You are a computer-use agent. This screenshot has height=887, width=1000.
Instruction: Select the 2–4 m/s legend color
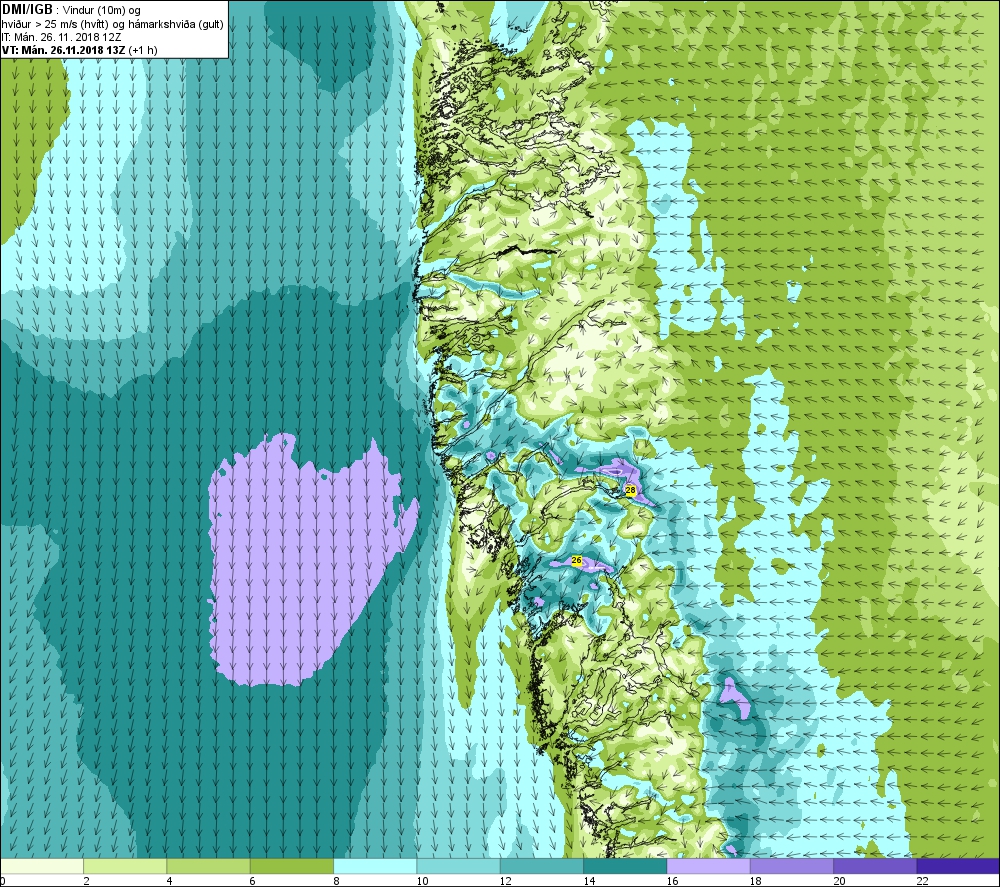tap(125, 866)
